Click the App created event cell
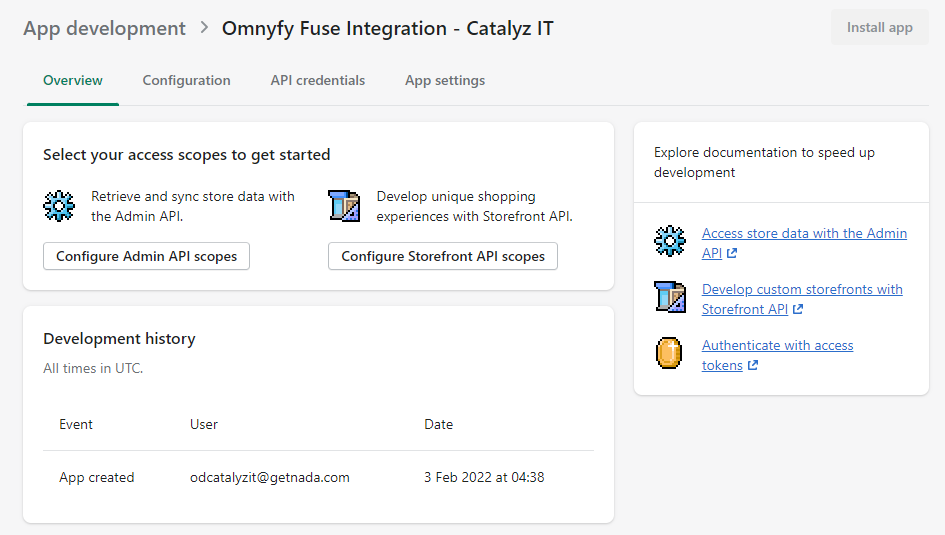The height and width of the screenshot is (535, 945). (96, 477)
